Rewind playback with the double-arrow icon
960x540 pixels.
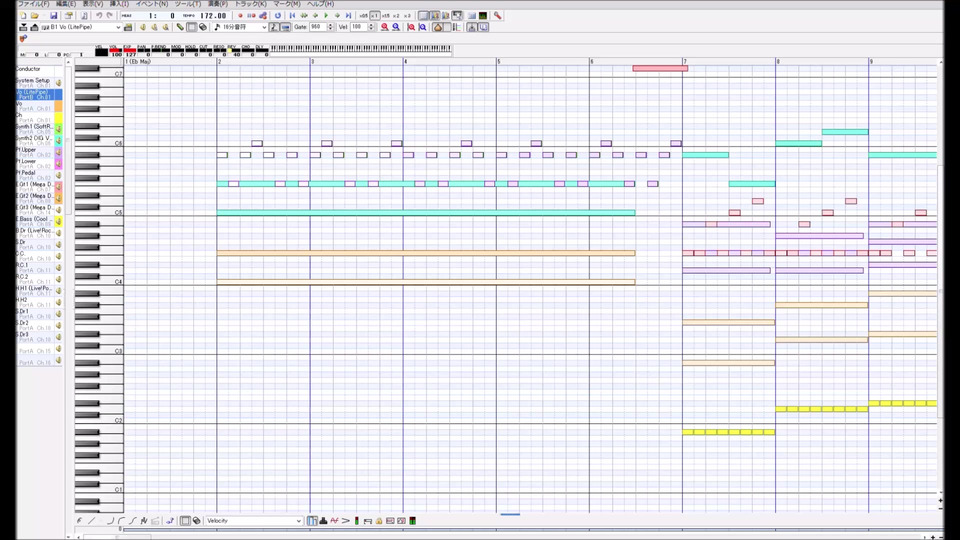[304, 15]
